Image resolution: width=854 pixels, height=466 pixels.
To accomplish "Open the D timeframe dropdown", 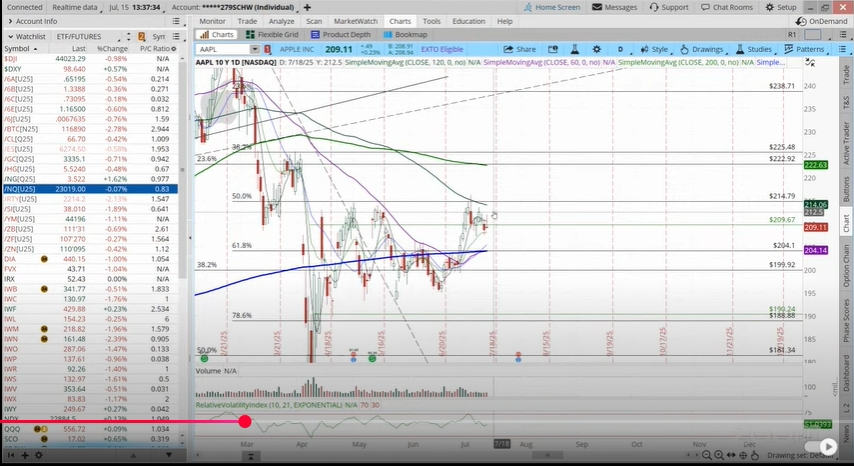I will [x=620, y=49].
